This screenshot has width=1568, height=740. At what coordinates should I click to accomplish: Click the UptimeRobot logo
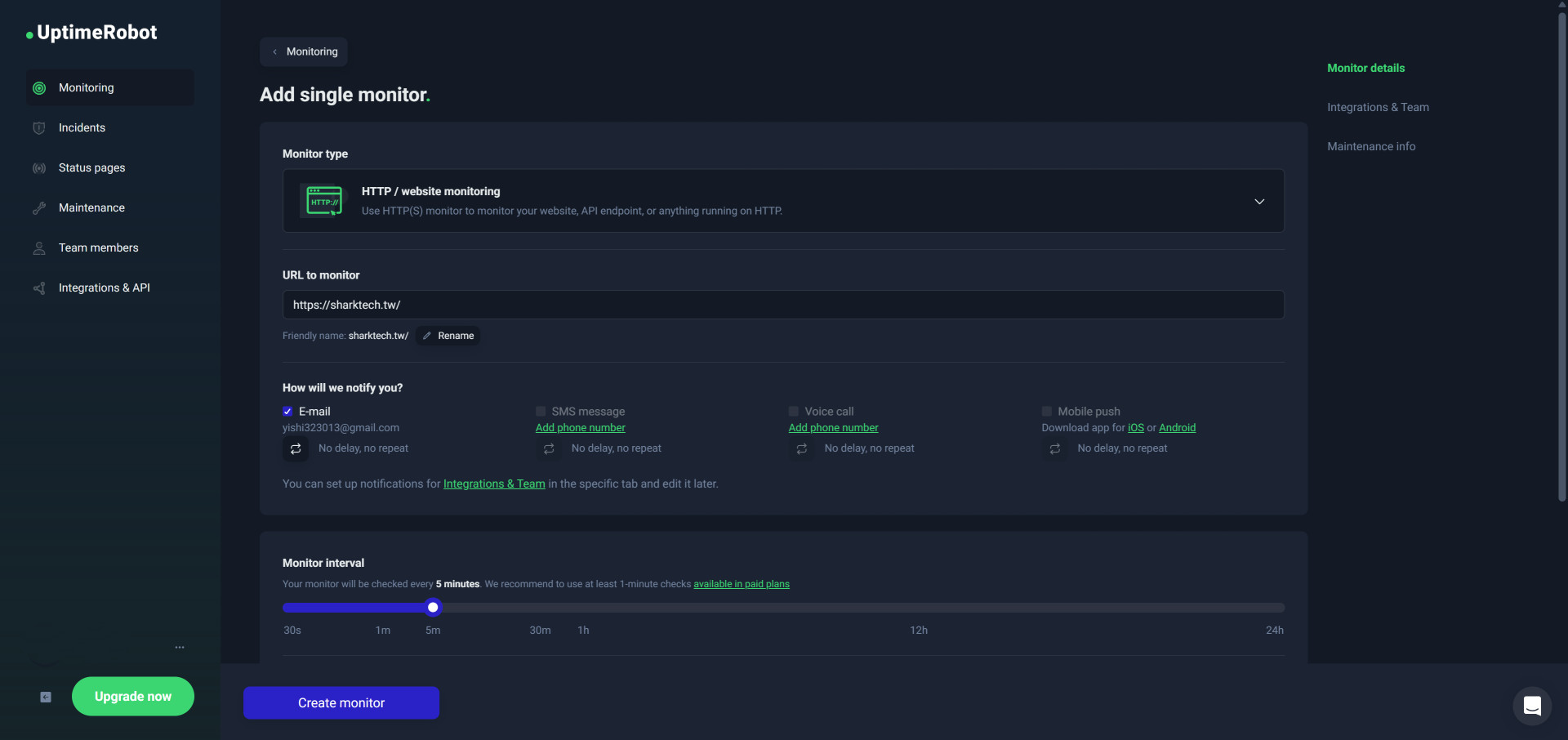coord(91,33)
